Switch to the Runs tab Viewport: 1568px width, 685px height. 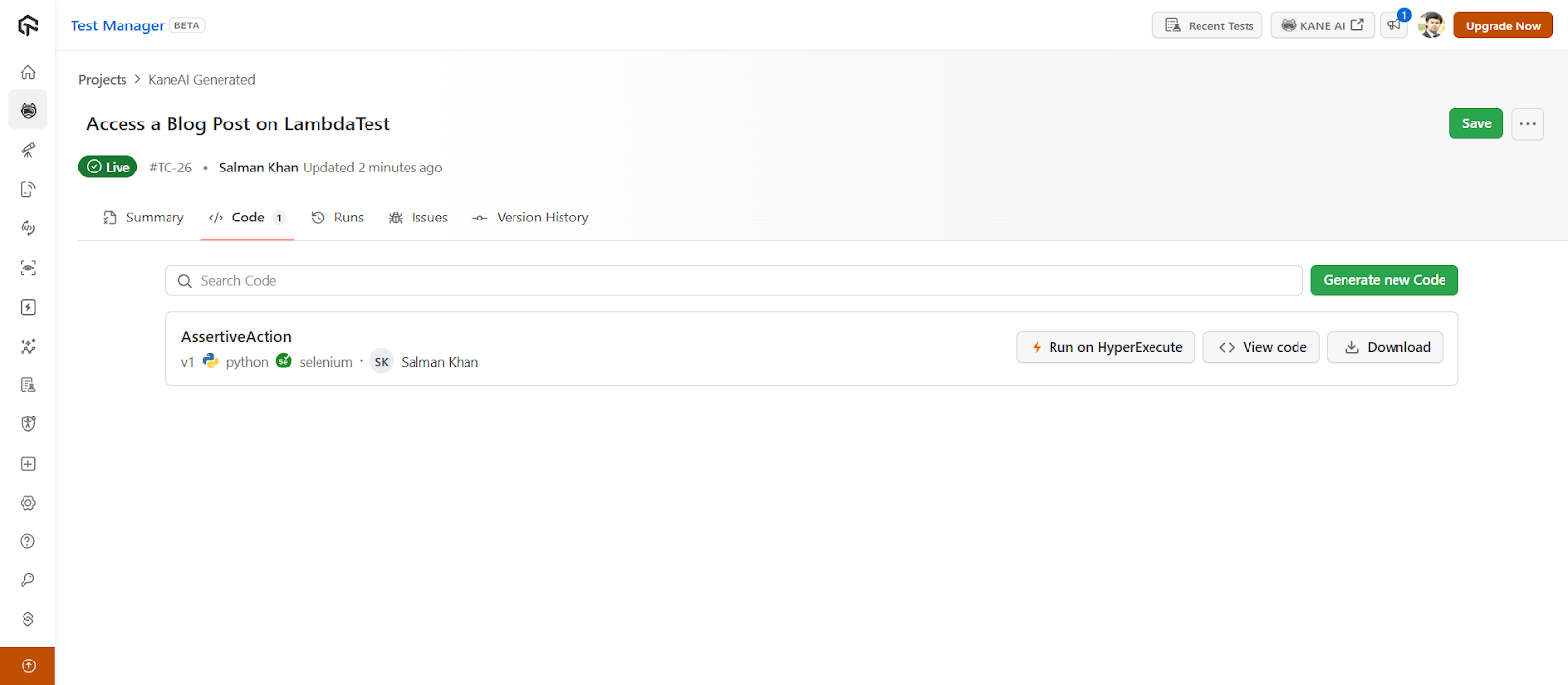point(337,218)
